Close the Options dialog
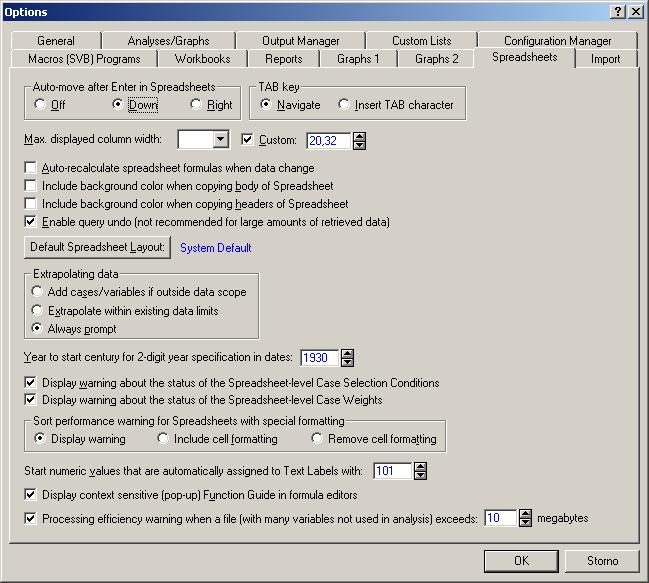Viewport: 649px width, 583px height. [636, 12]
